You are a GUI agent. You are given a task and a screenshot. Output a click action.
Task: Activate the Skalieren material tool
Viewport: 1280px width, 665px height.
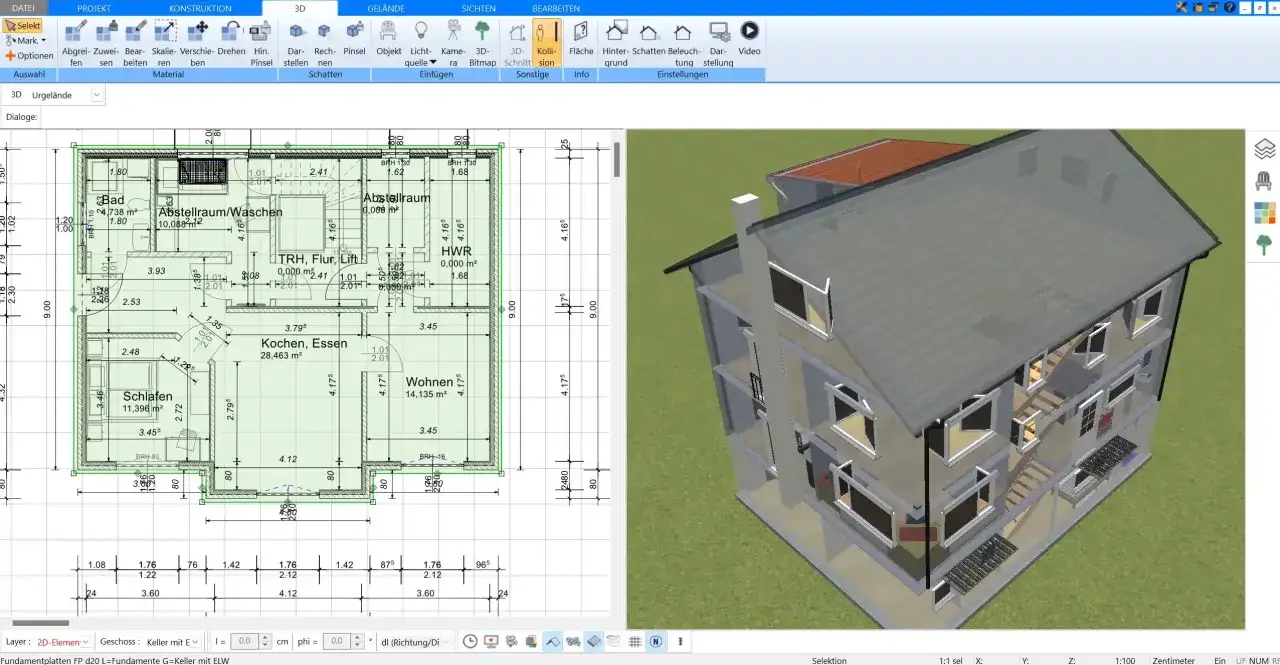click(x=164, y=43)
